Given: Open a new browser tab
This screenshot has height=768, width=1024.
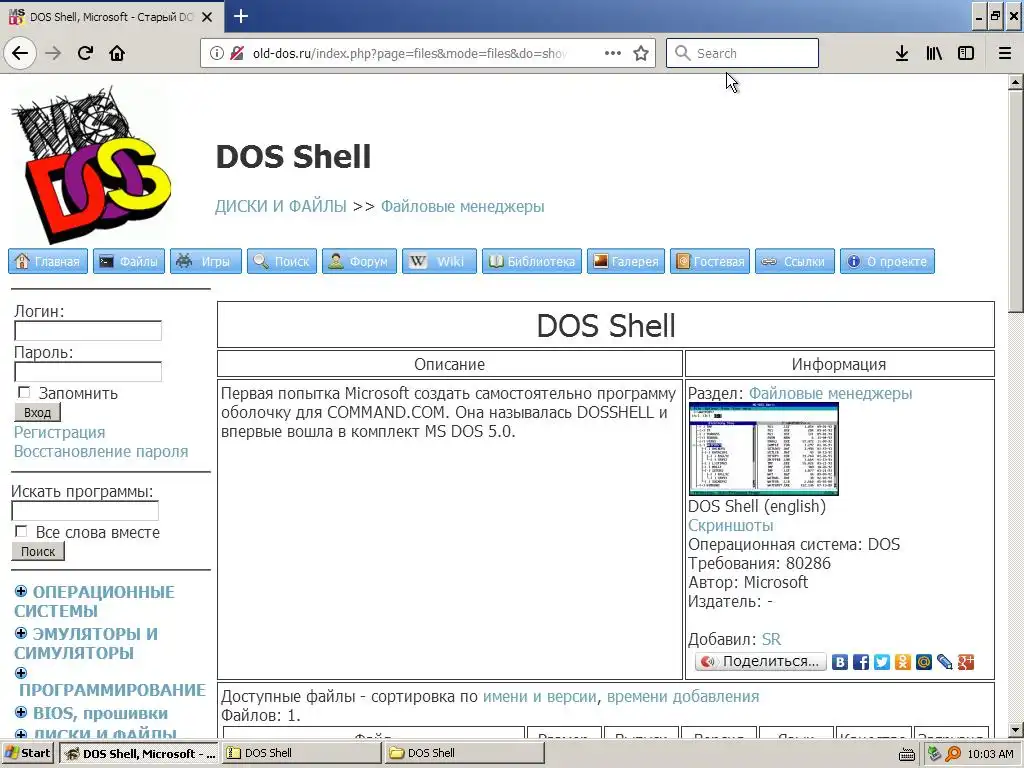Looking at the screenshot, I should pos(240,16).
